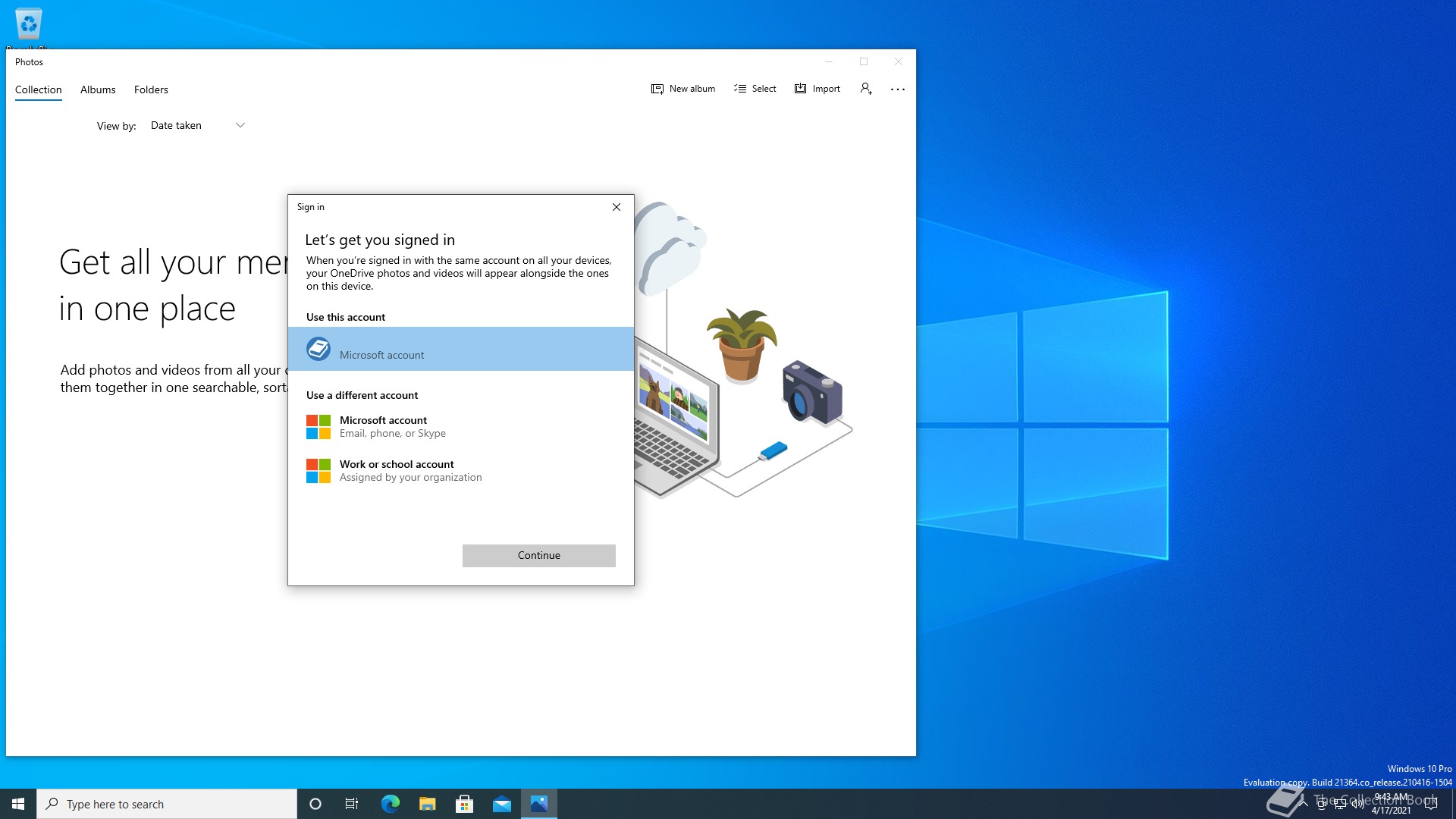Click the New album label
Screen dimensions: 1456x819
(x=692, y=89)
